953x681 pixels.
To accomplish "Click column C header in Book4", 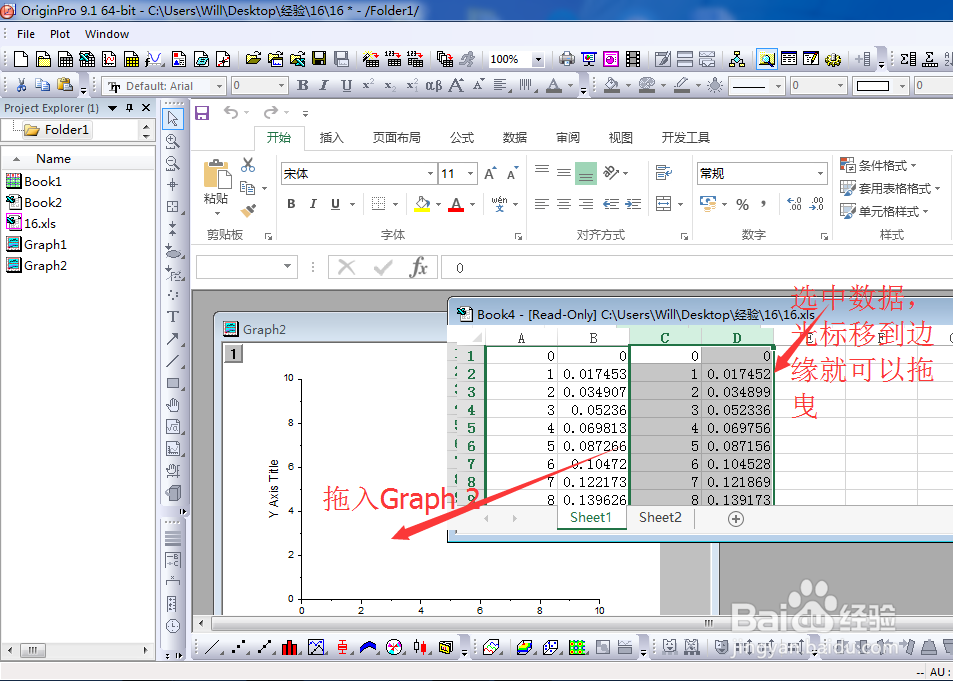I will click(665, 338).
